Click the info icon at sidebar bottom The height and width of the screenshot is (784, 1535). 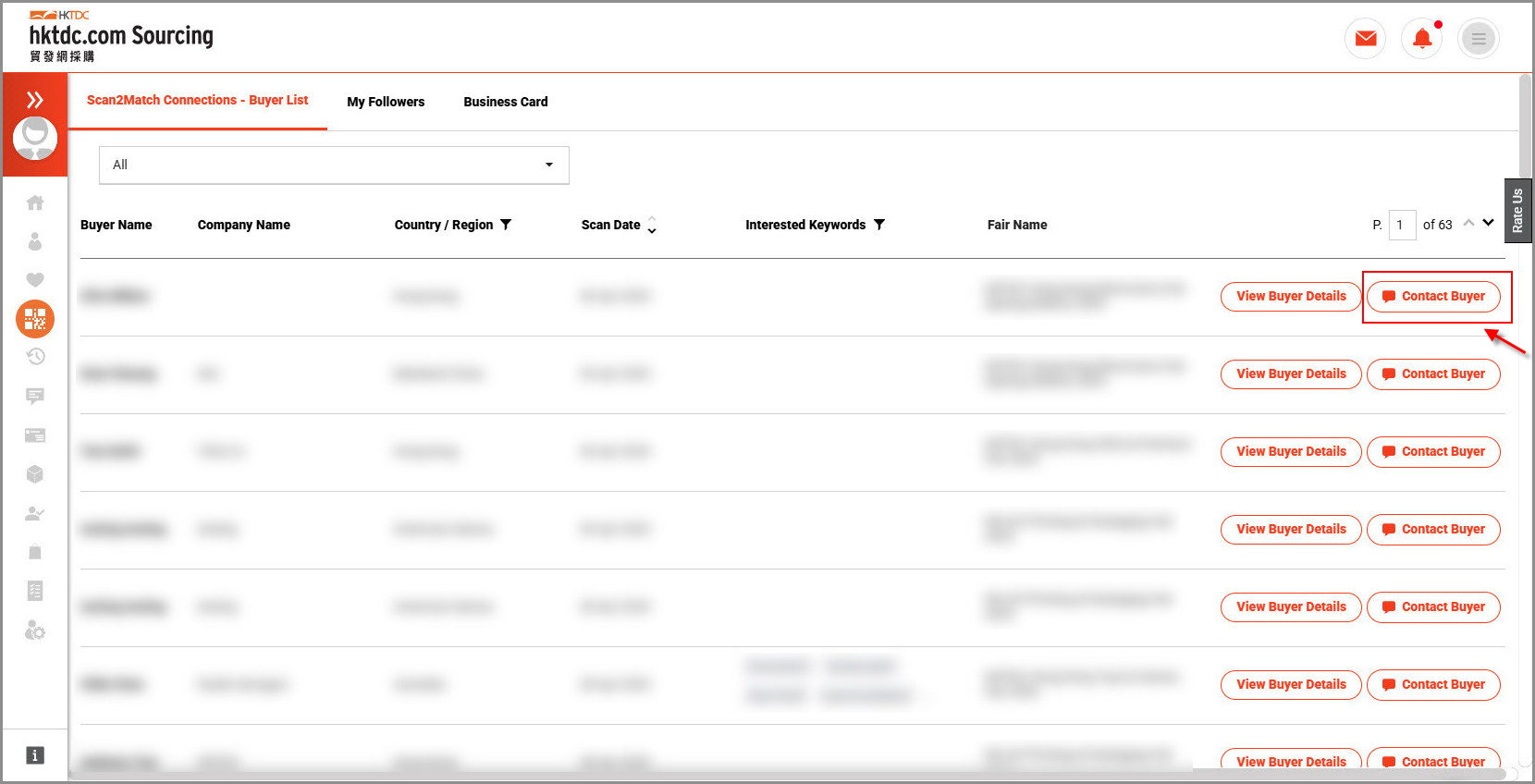[x=35, y=755]
